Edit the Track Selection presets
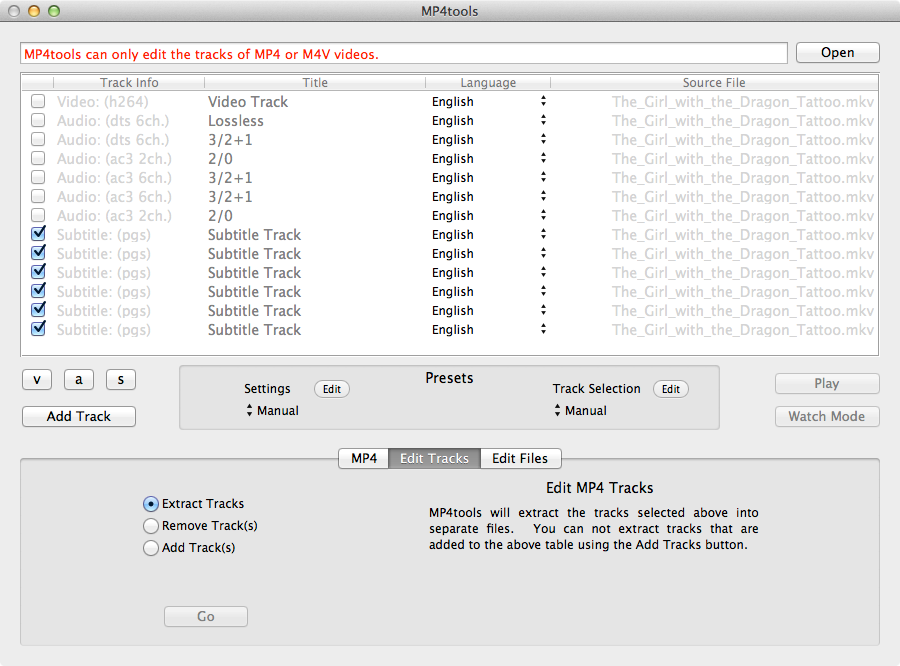Screen dimensions: 900x666 [671, 389]
